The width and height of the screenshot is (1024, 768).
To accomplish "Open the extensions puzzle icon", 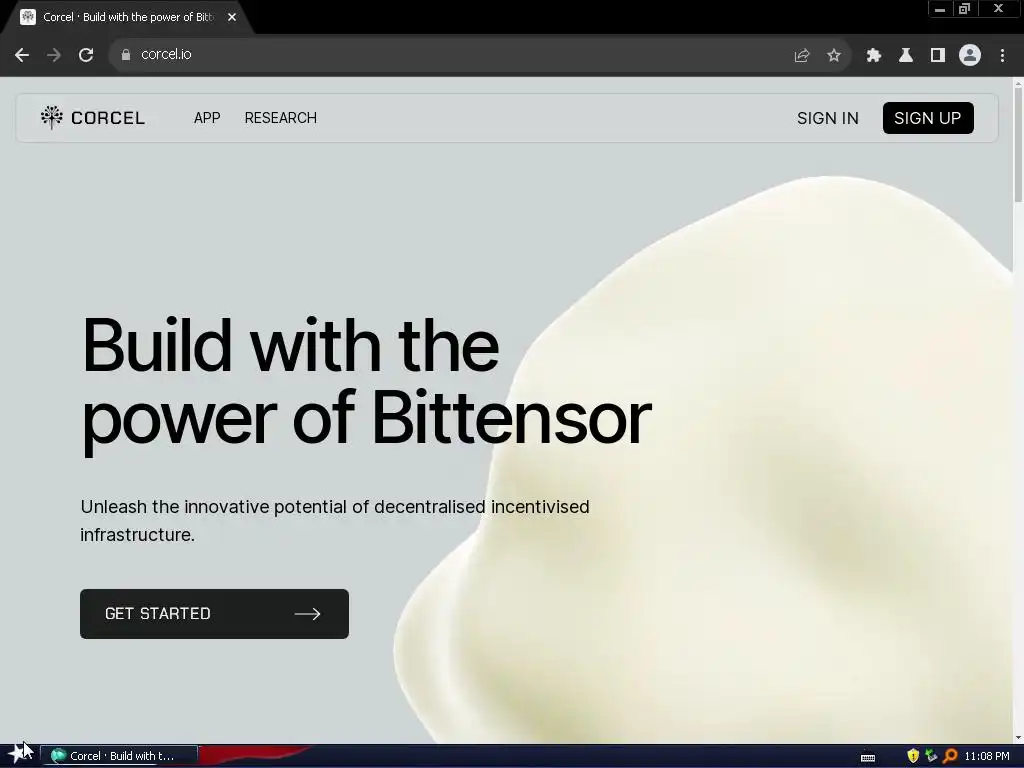I will click(x=873, y=56).
